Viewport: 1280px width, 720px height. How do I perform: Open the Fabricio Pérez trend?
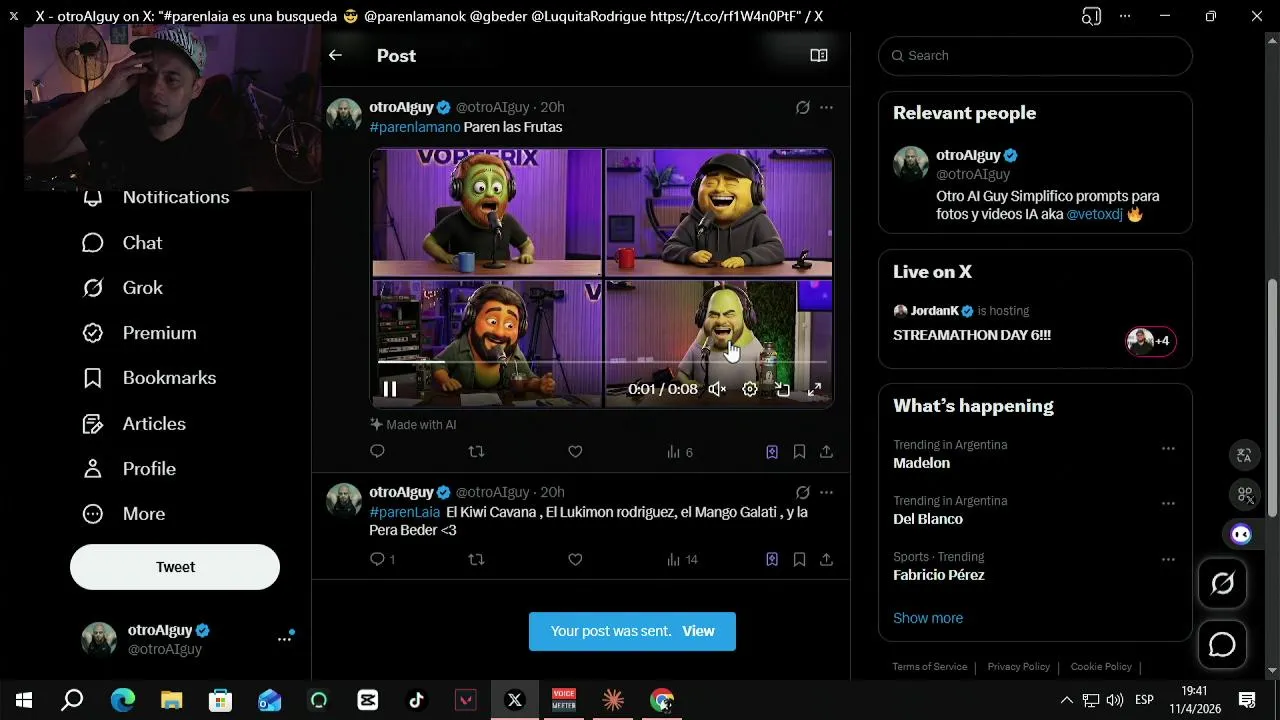pos(939,575)
